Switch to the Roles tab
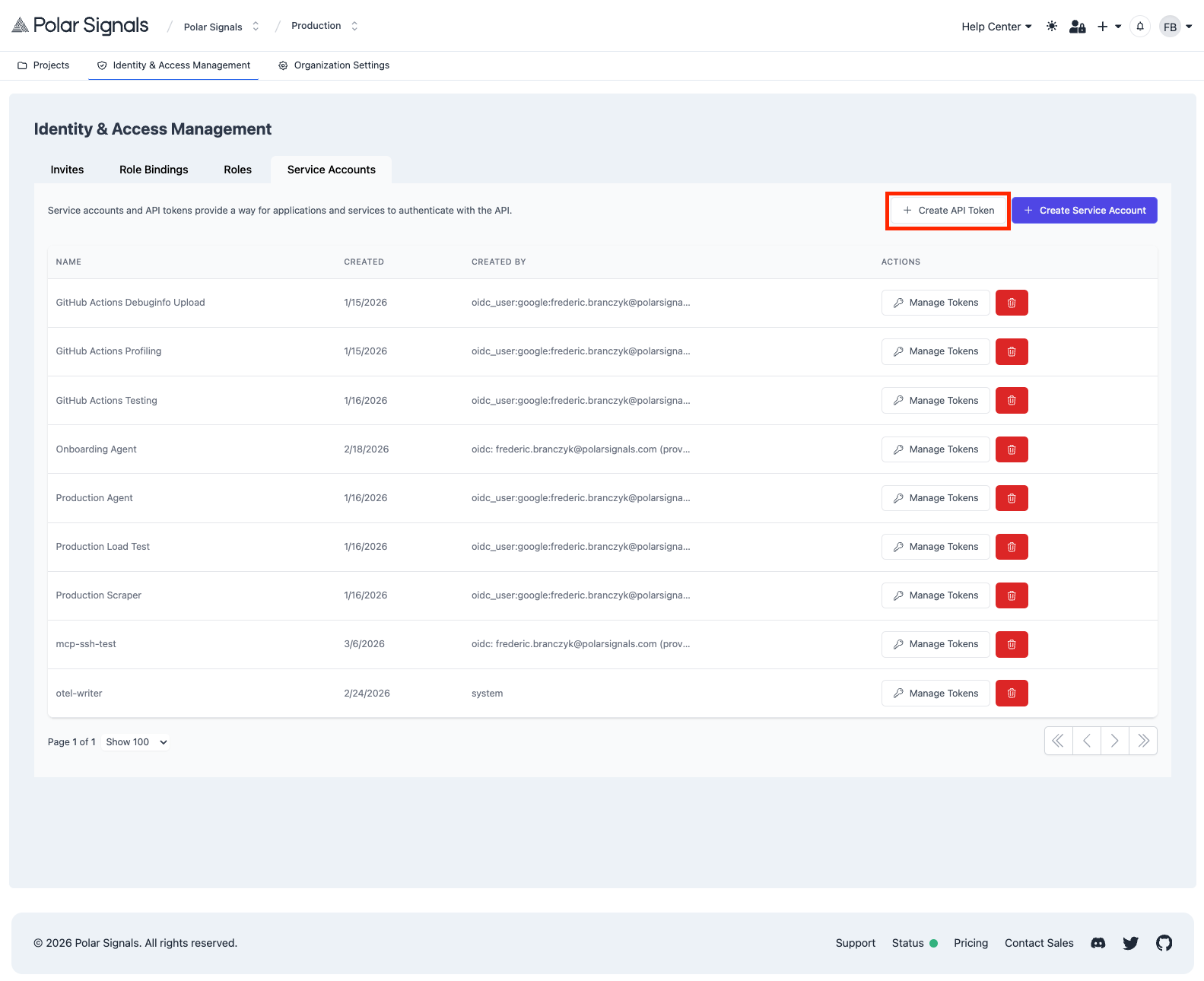Viewport: 1204px width, 981px height. click(237, 170)
